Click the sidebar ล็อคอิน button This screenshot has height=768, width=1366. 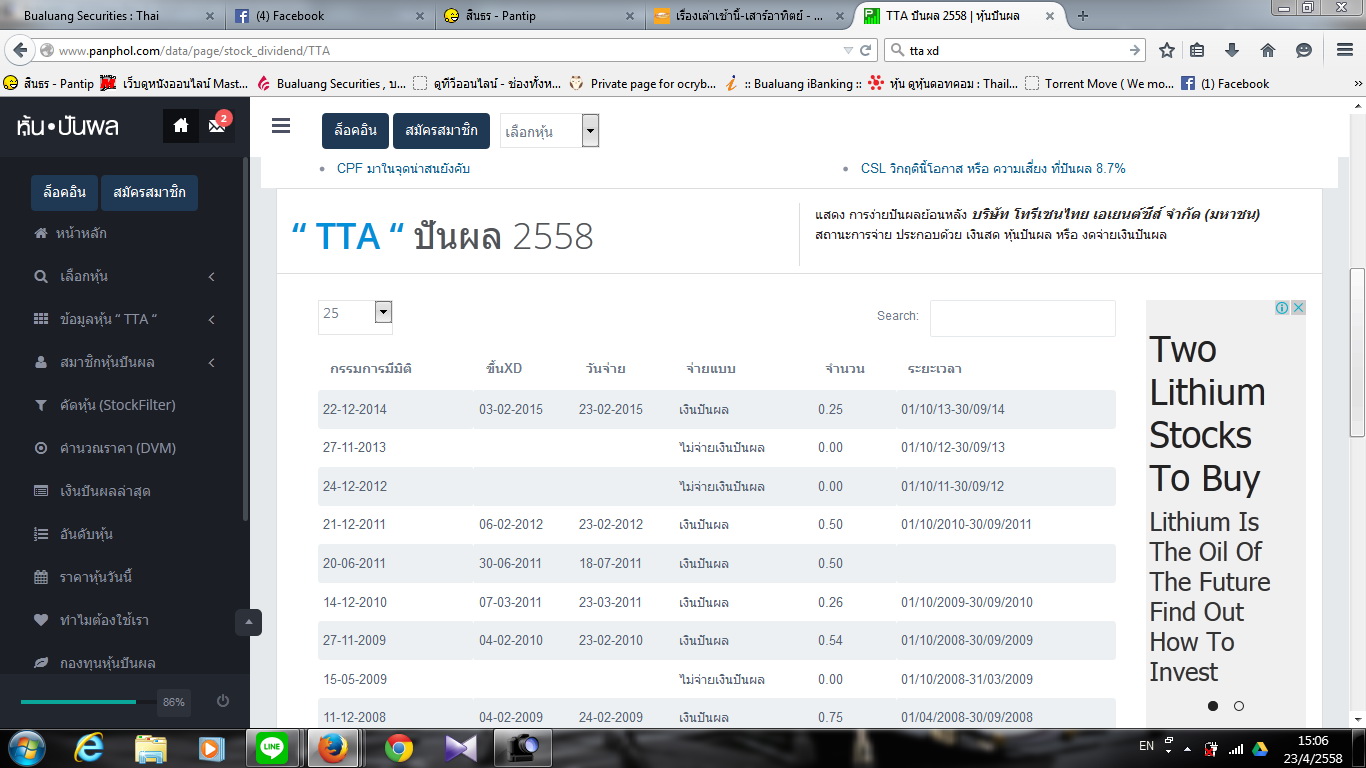65,192
